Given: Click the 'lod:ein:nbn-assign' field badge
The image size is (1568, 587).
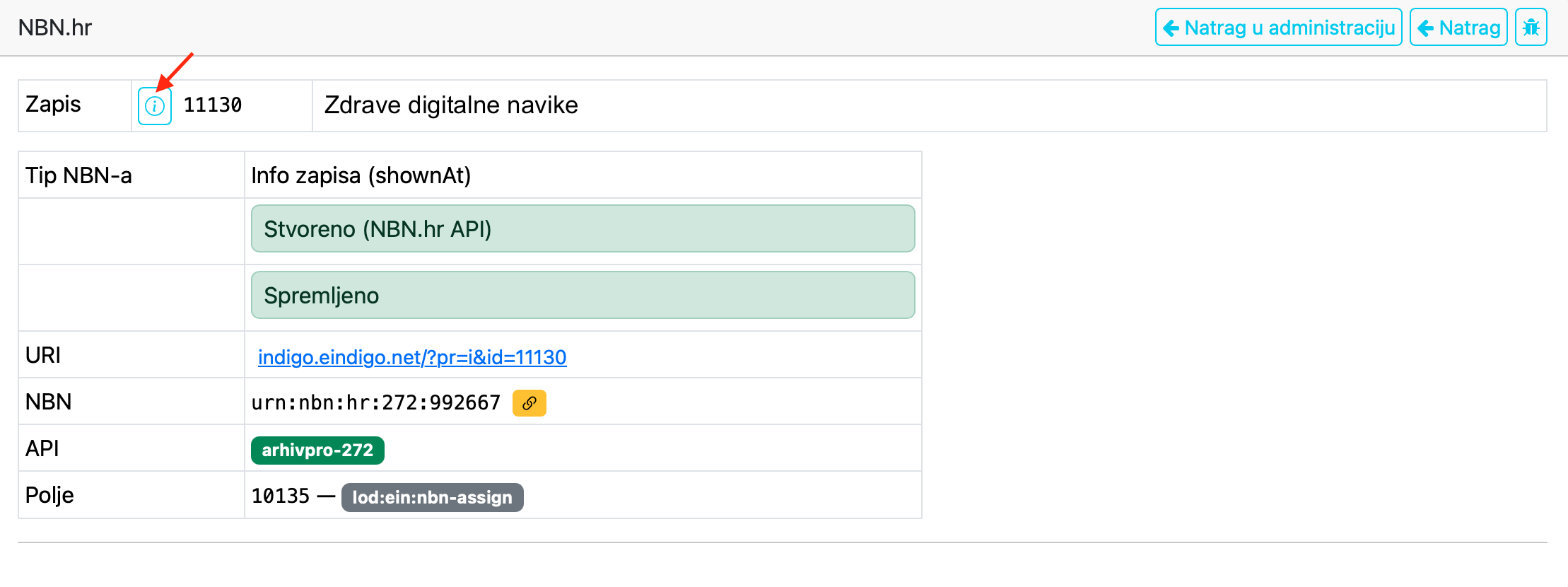Looking at the screenshot, I should click(x=432, y=497).
